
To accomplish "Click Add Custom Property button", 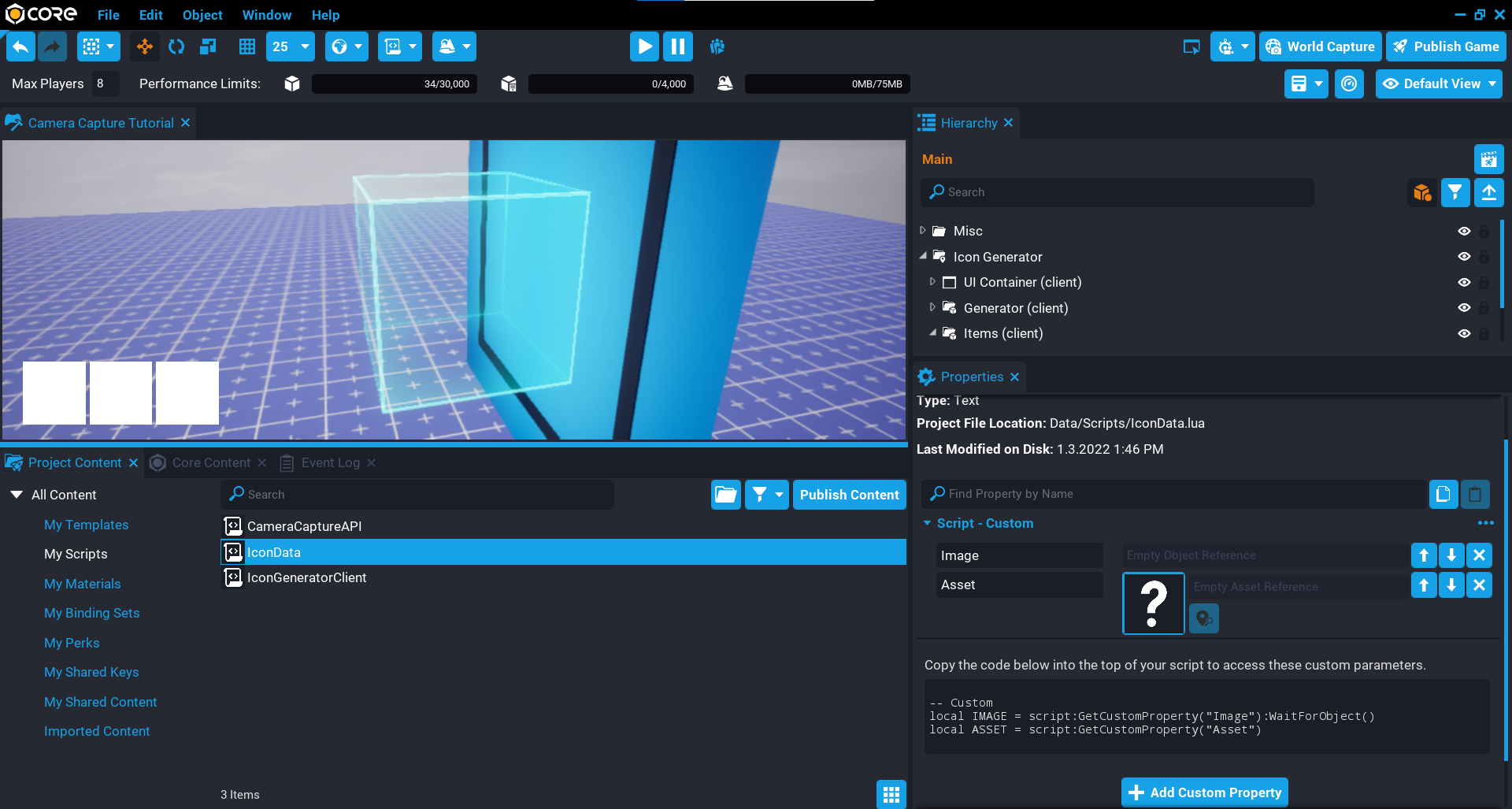I will 1204,792.
